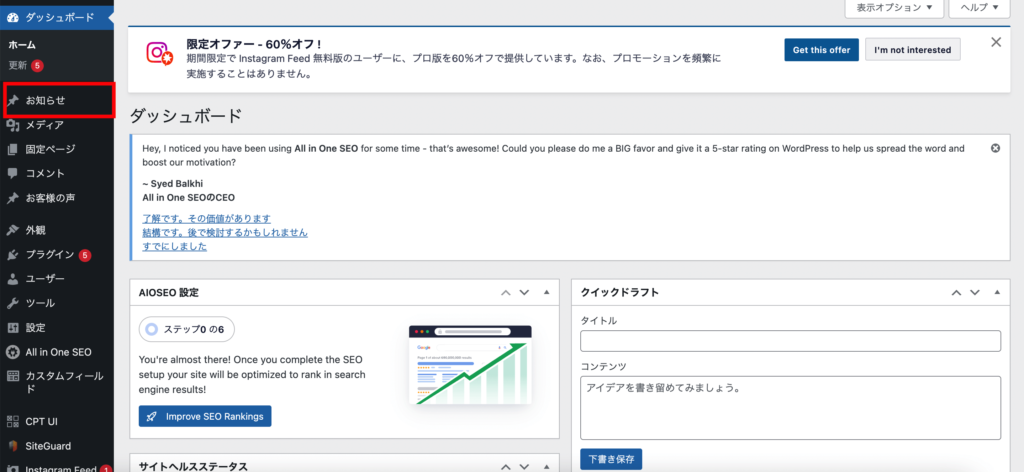Dismiss the All in One SEO review notice
Viewport: 1024px width, 472px height.
(995, 148)
